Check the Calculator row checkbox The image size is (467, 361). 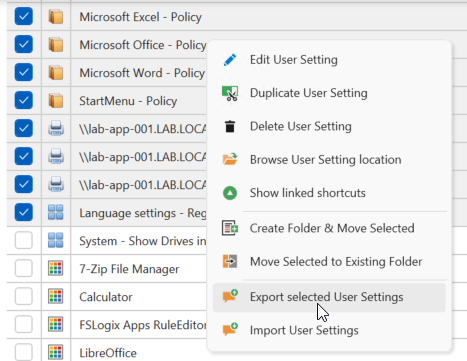pyautogui.click(x=24, y=296)
